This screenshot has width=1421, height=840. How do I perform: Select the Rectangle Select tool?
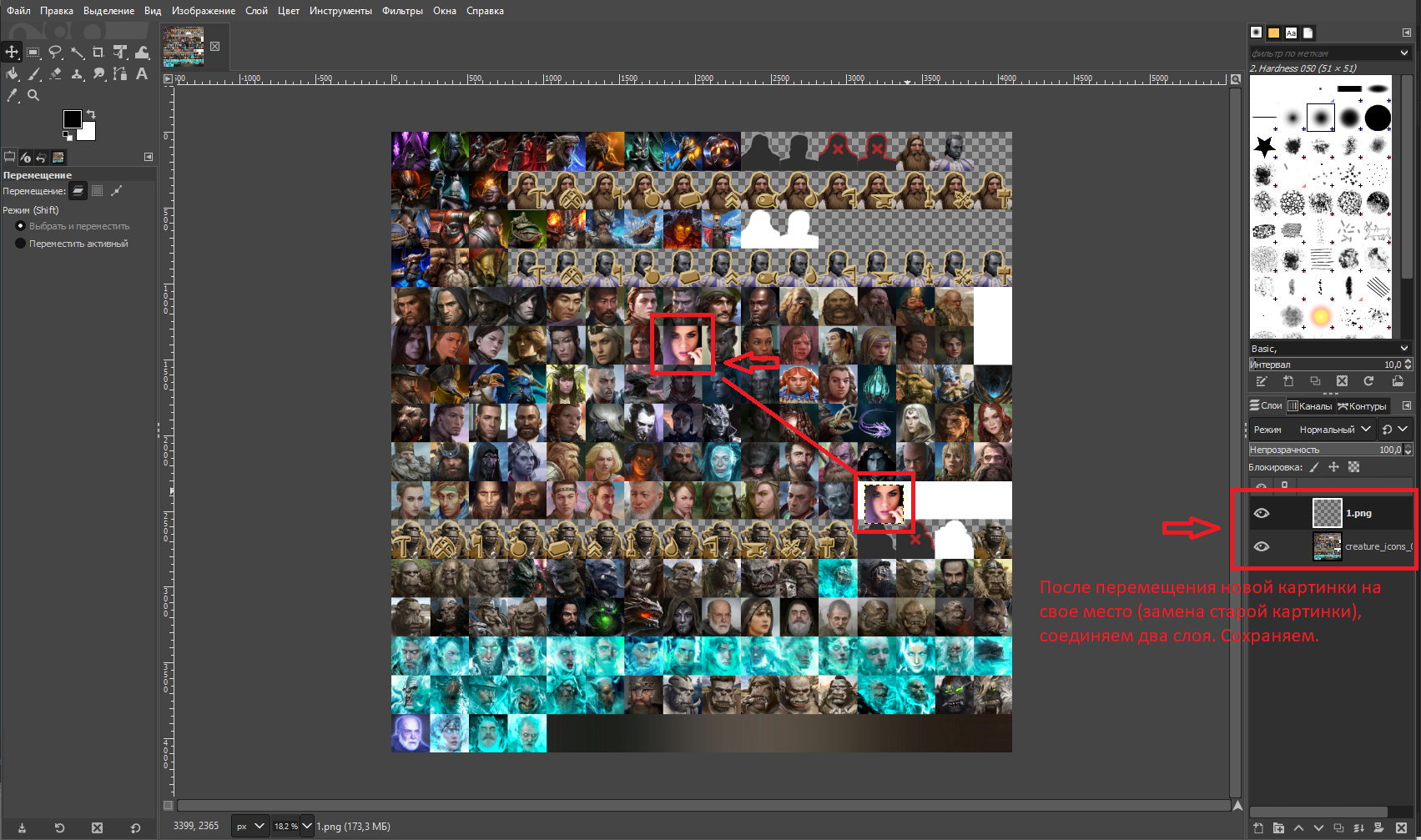coord(33,52)
